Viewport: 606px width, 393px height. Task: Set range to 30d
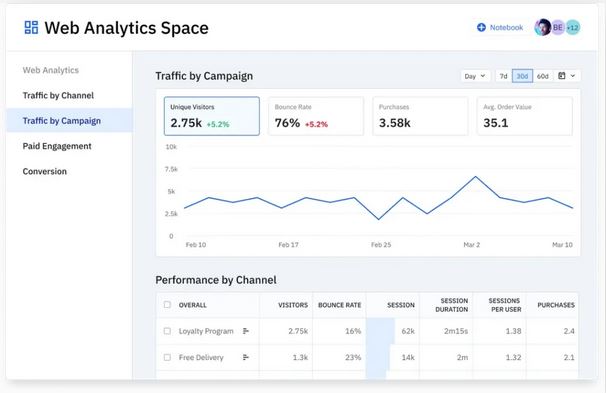pos(522,76)
